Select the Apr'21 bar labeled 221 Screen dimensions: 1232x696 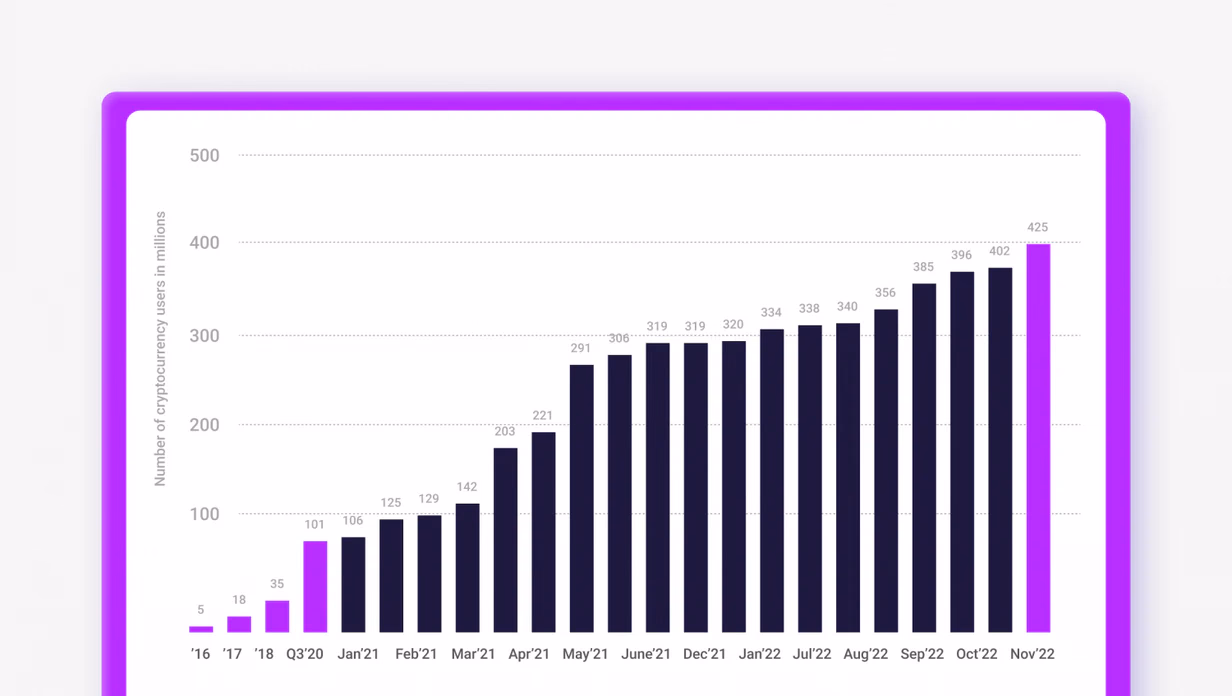click(x=544, y=532)
